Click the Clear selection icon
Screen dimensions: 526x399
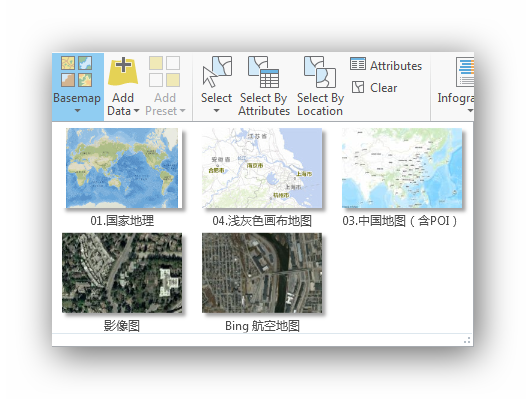tap(358, 87)
